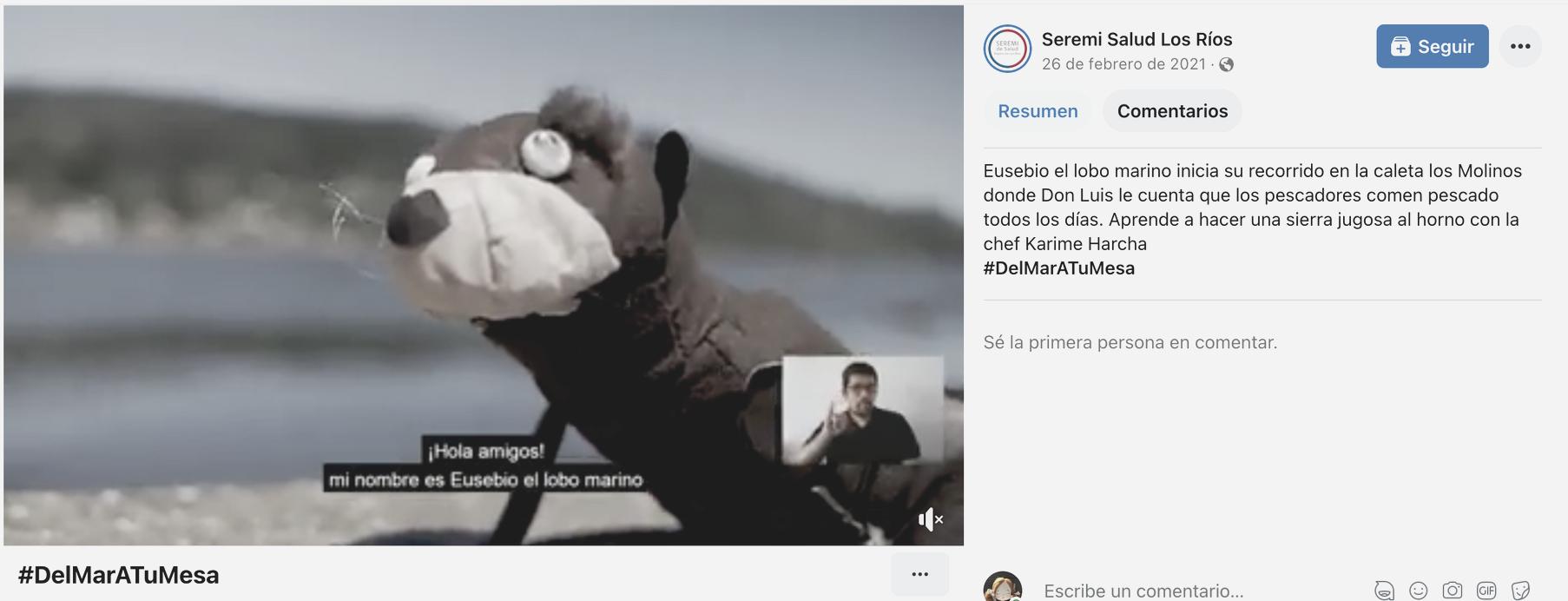This screenshot has height=601, width=1568.
Task: Open the Seremi Salud Los Ríos profile picture
Action: coord(1006,48)
